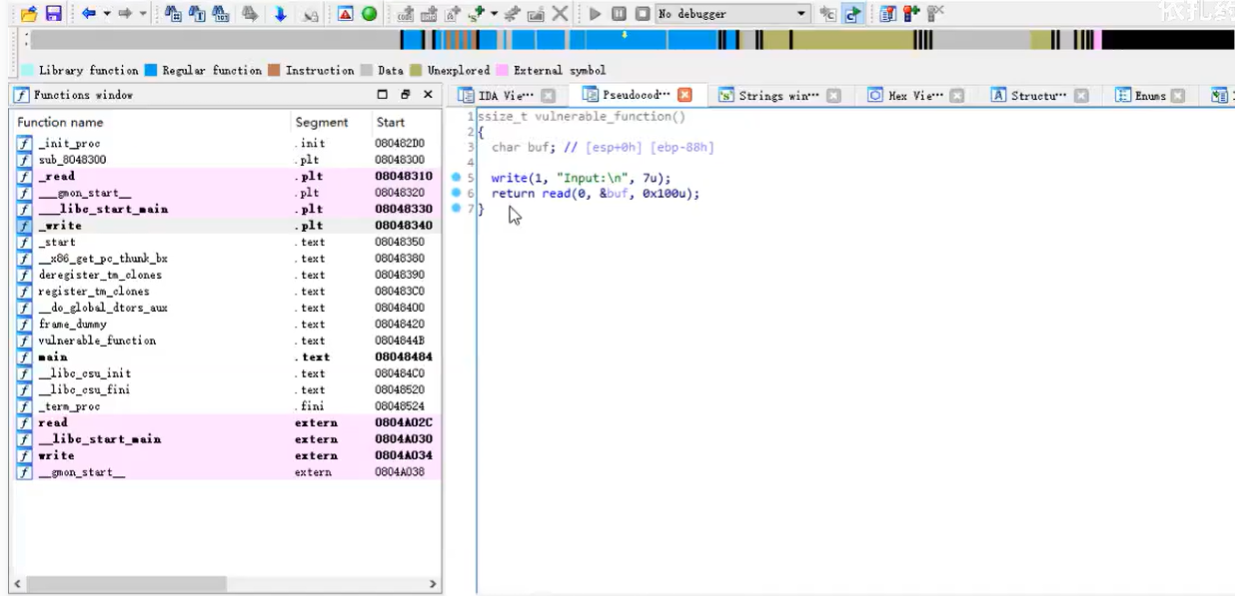
Task: Sort by the Start column header
Action: pyautogui.click(x=405, y=122)
